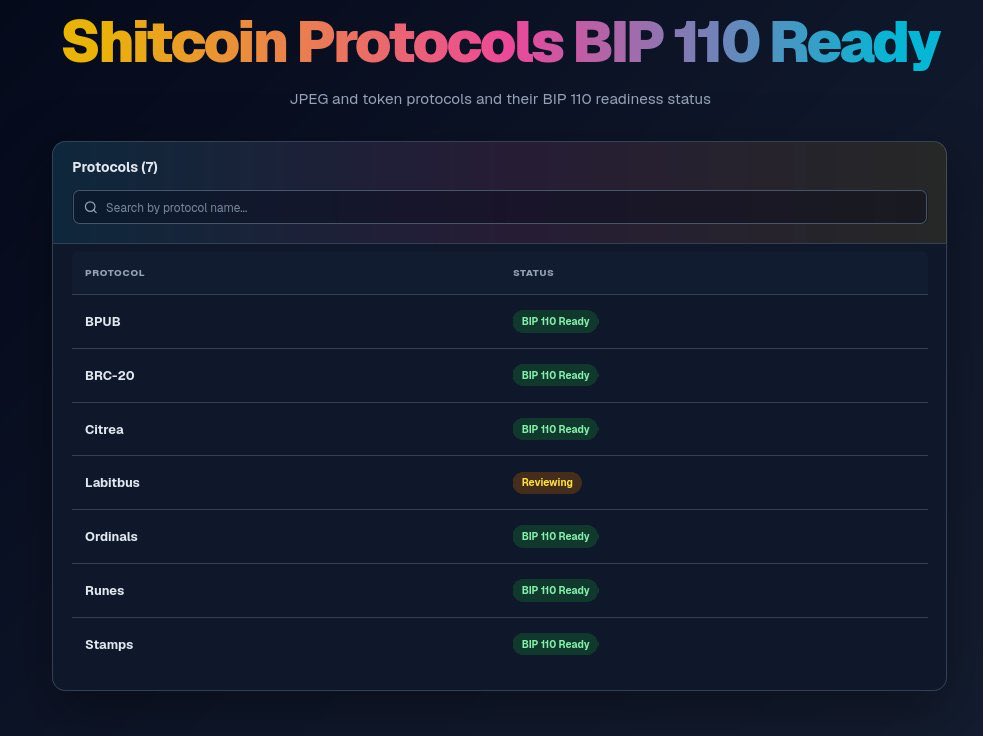Focus the Search by protocol name field
The width and height of the screenshot is (984, 736).
tap(500, 207)
